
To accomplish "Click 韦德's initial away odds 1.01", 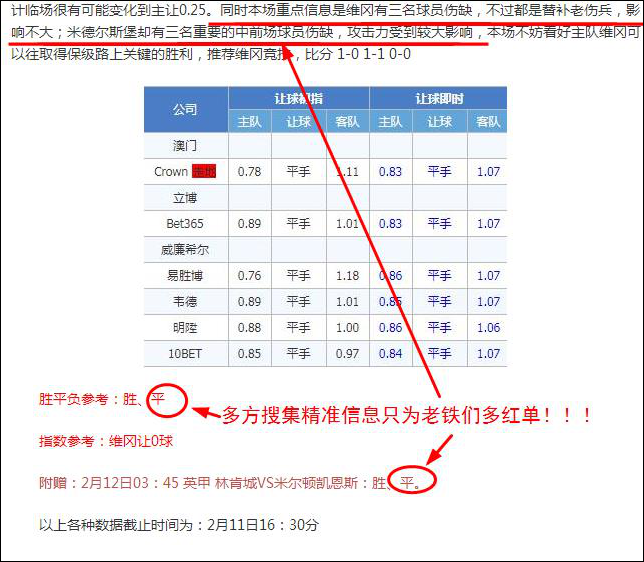I will tap(347, 302).
